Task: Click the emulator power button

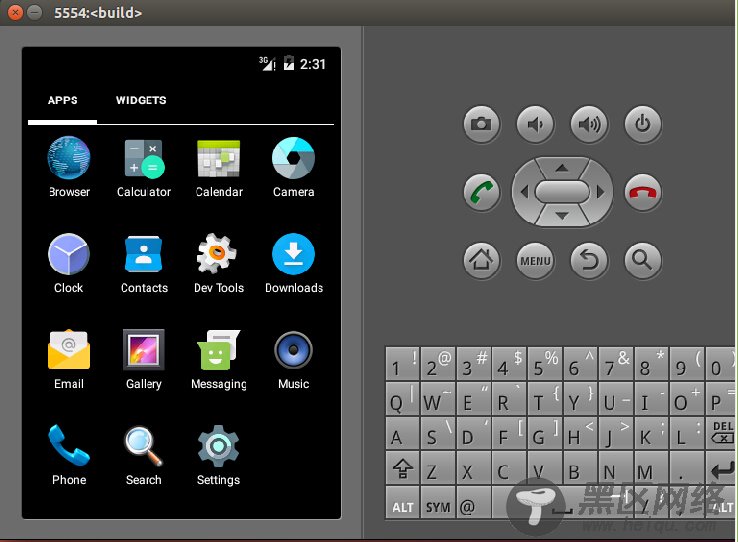Action: 643,124
